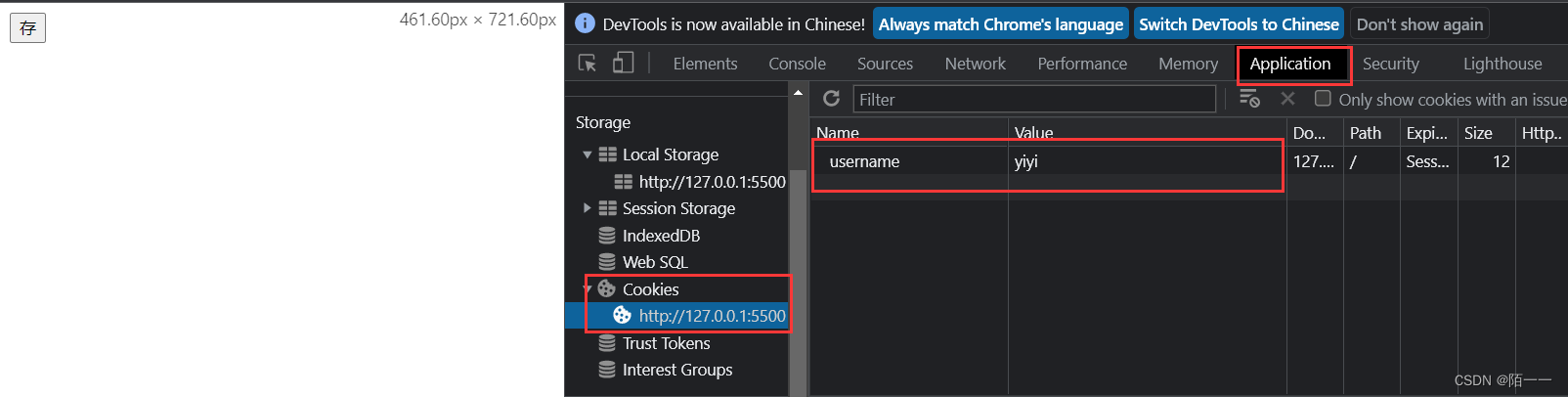Collapse the Local Storage tree node
Image resolution: width=1568 pixels, height=397 pixels.
coord(587,154)
